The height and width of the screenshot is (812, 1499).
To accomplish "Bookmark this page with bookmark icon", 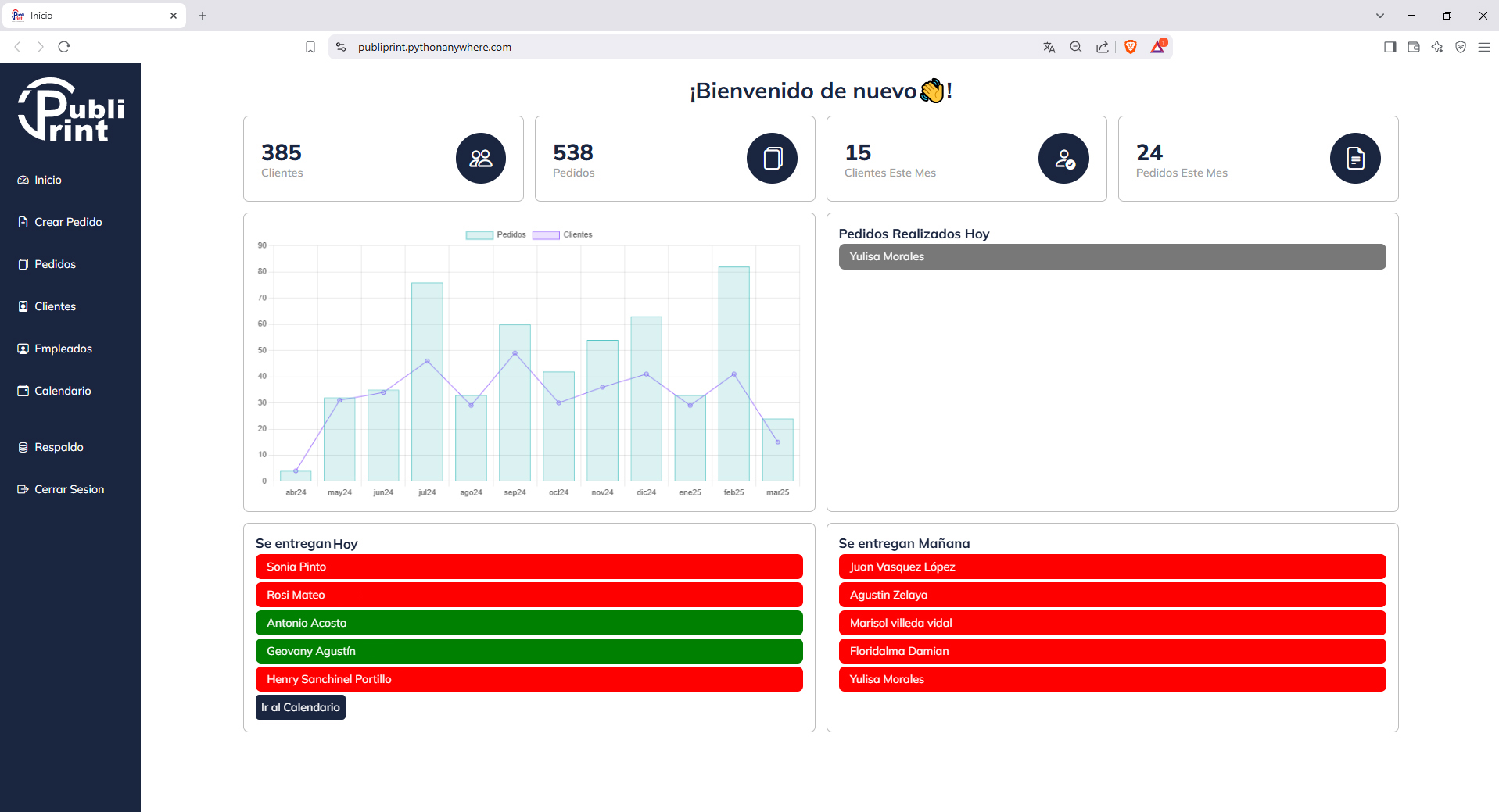I will click(x=310, y=47).
